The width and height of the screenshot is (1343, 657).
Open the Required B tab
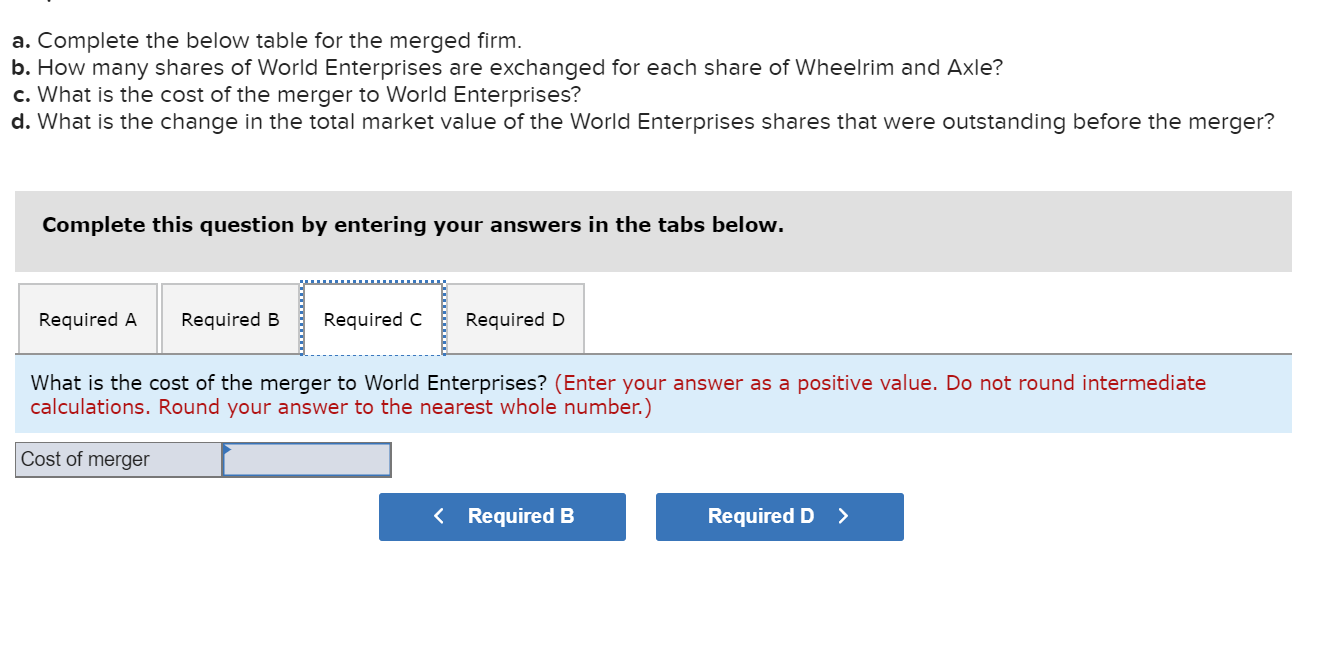(229, 318)
